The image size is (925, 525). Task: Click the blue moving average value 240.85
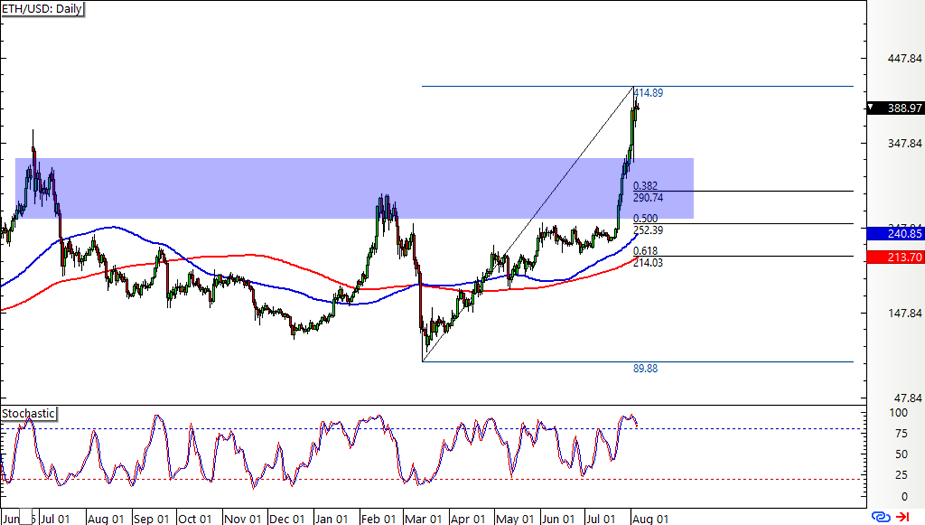click(x=904, y=234)
